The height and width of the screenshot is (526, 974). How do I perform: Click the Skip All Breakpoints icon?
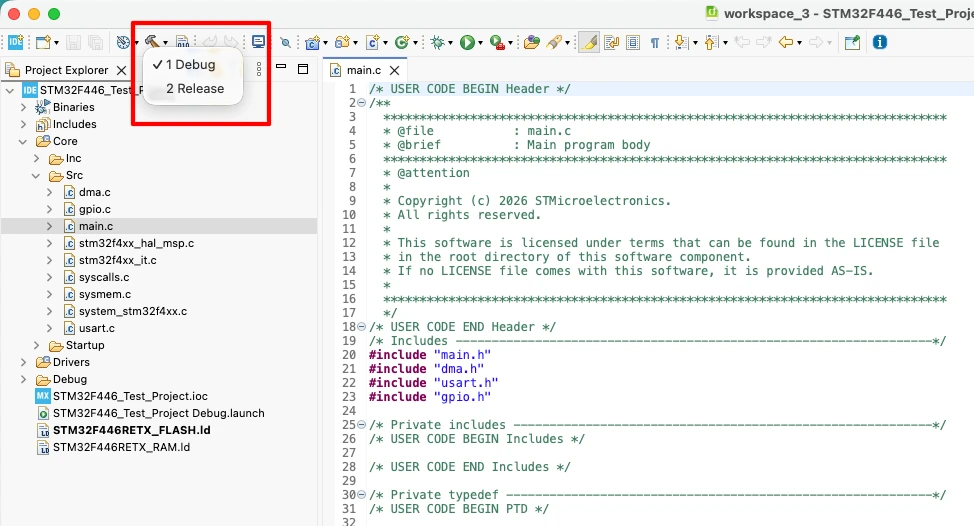click(285, 42)
